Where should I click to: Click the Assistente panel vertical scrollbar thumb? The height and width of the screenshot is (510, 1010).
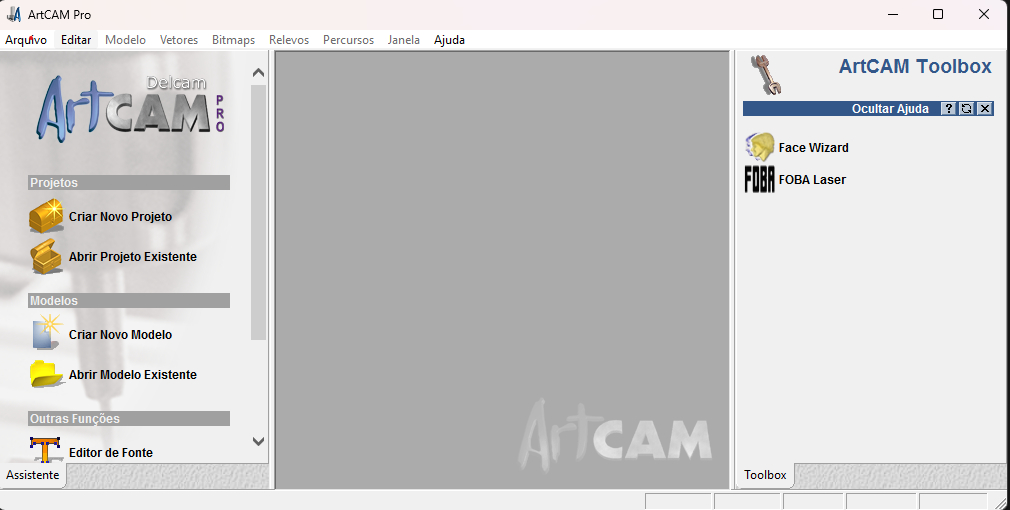coord(258,212)
